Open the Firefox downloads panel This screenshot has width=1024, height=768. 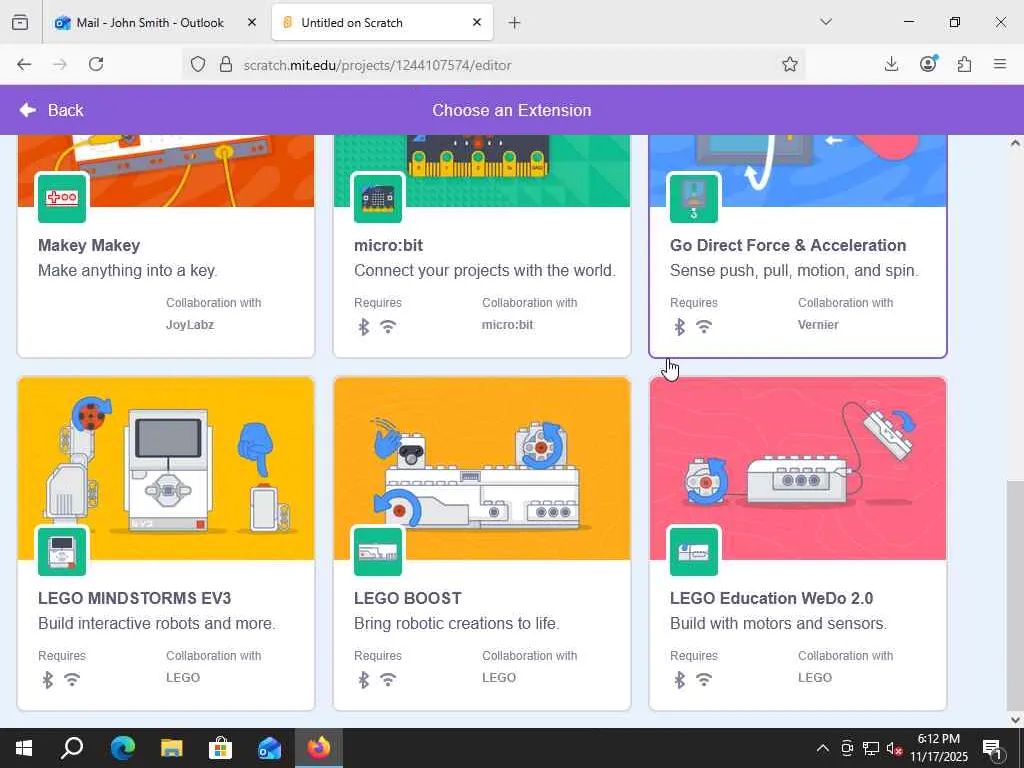click(891, 64)
